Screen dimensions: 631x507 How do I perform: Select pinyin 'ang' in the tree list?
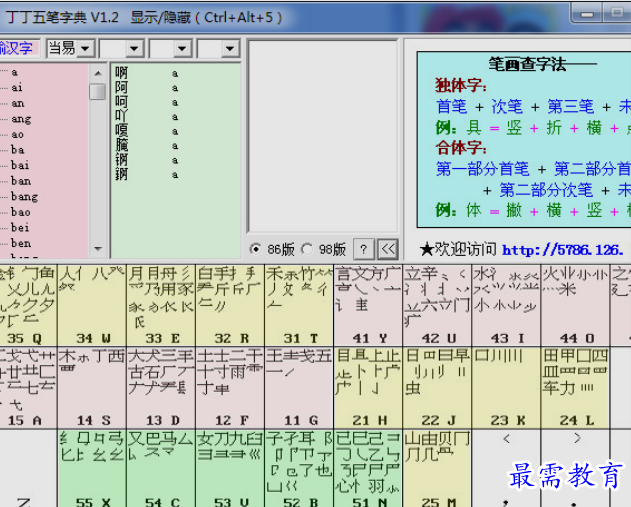pos(21,119)
